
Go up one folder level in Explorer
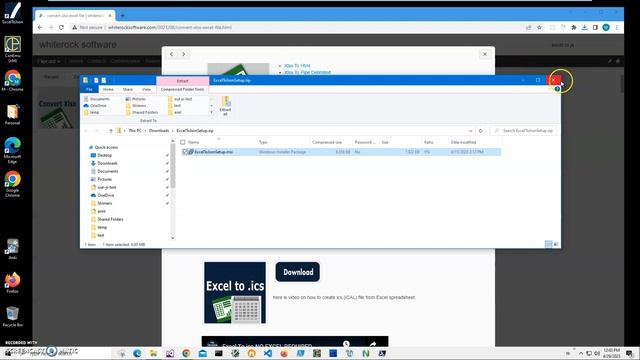(x=111, y=131)
